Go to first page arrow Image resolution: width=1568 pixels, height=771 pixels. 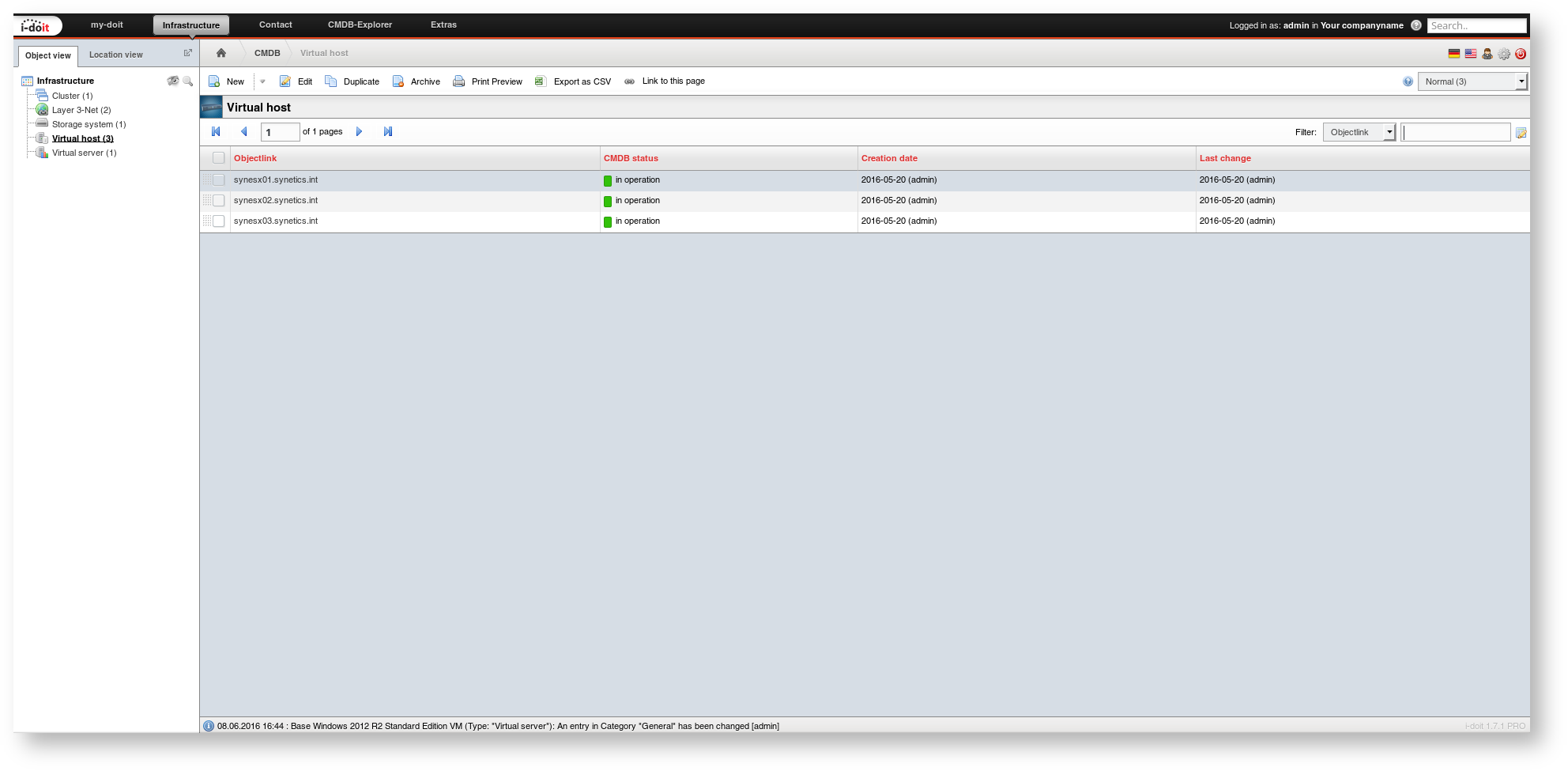click(x=216, y=132)
